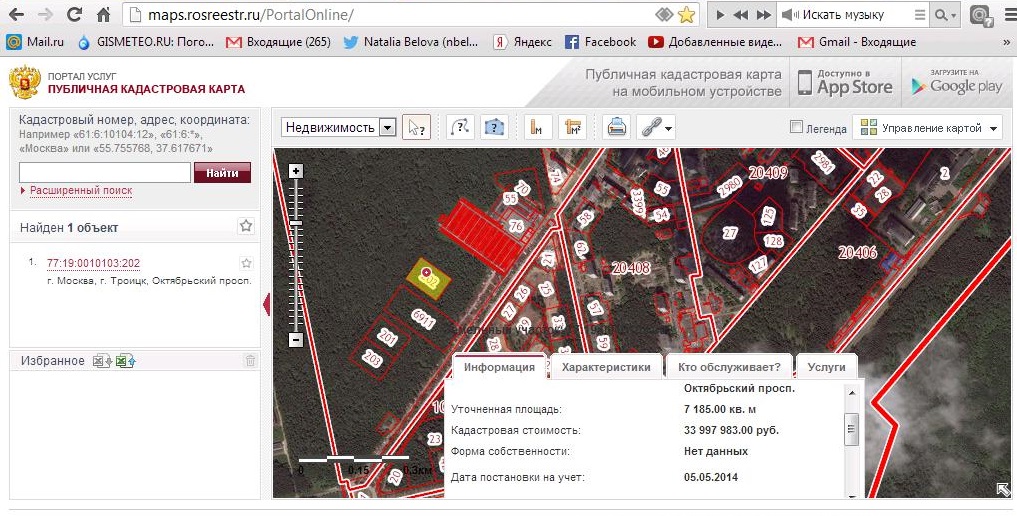Expand Расширенный поиск options
The height and width of the screenshot is (516, 1017).
(x=81, y=191)
